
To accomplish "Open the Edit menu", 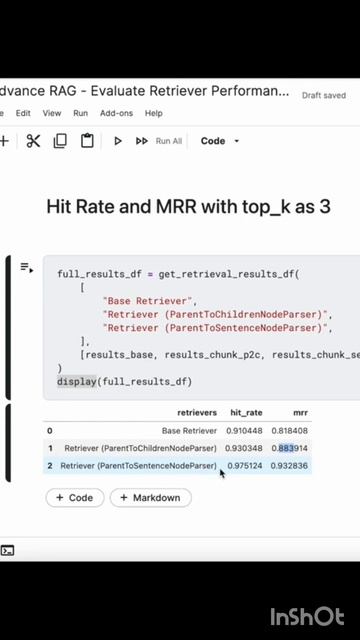I will point(23,113).
